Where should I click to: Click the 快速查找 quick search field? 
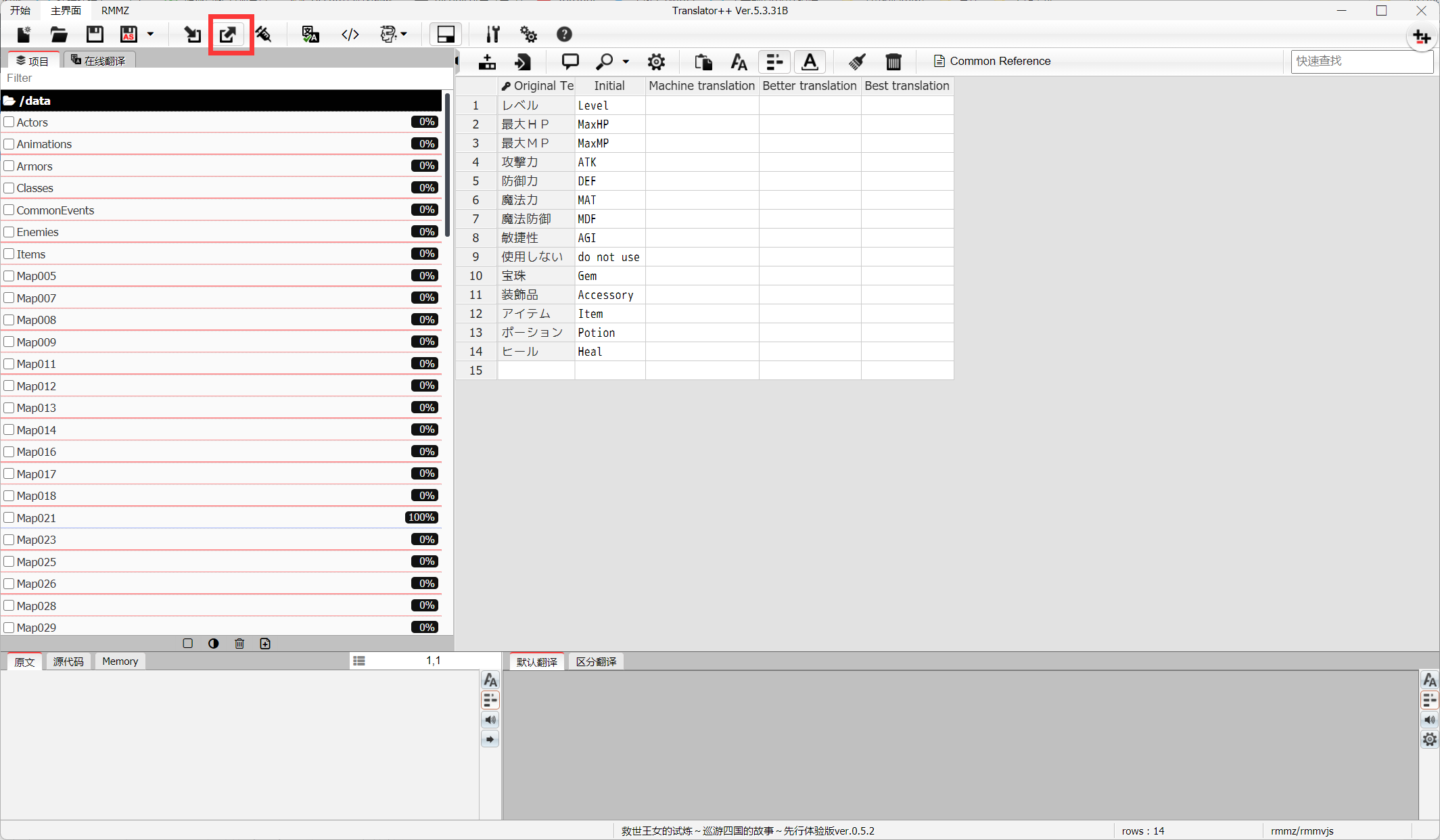click(x=1361, y=61)
